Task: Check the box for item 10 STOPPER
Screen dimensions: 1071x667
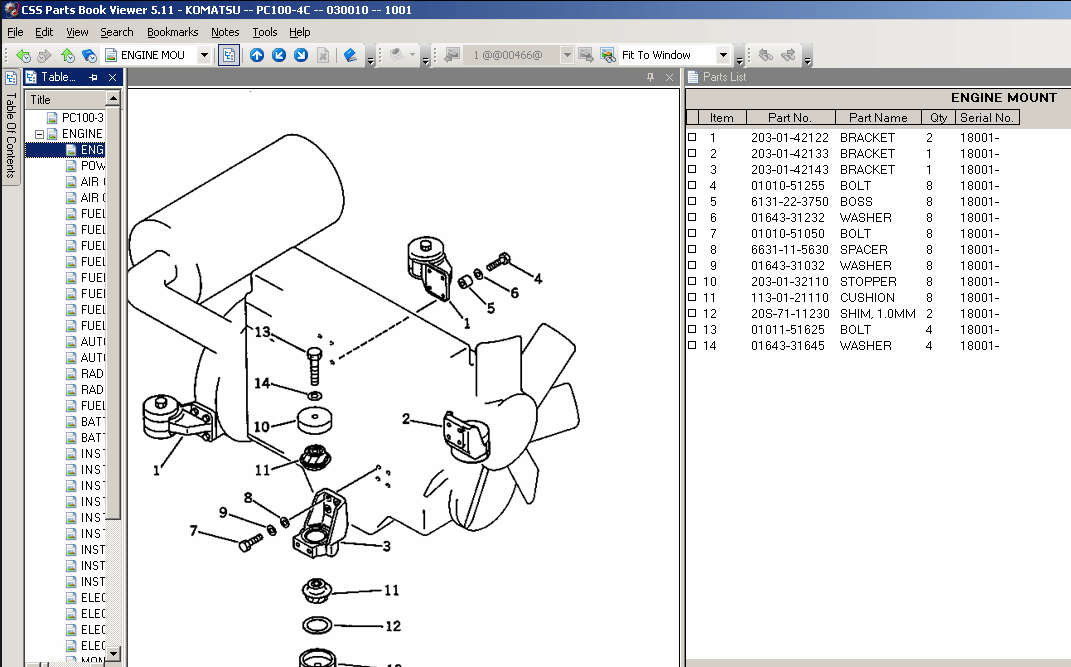Action: click(692, 281)
